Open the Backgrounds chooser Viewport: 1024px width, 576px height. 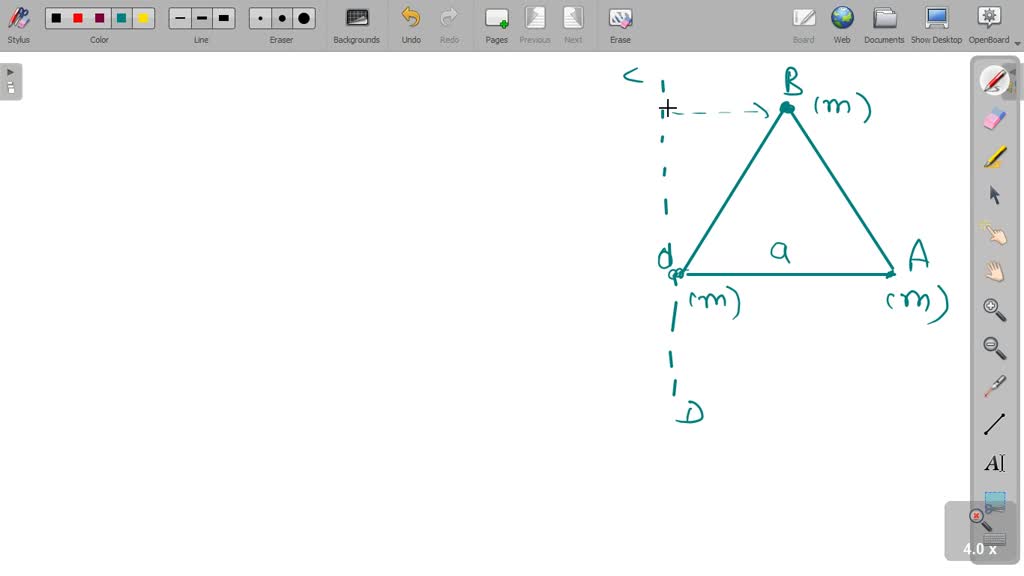coord(356,24)
